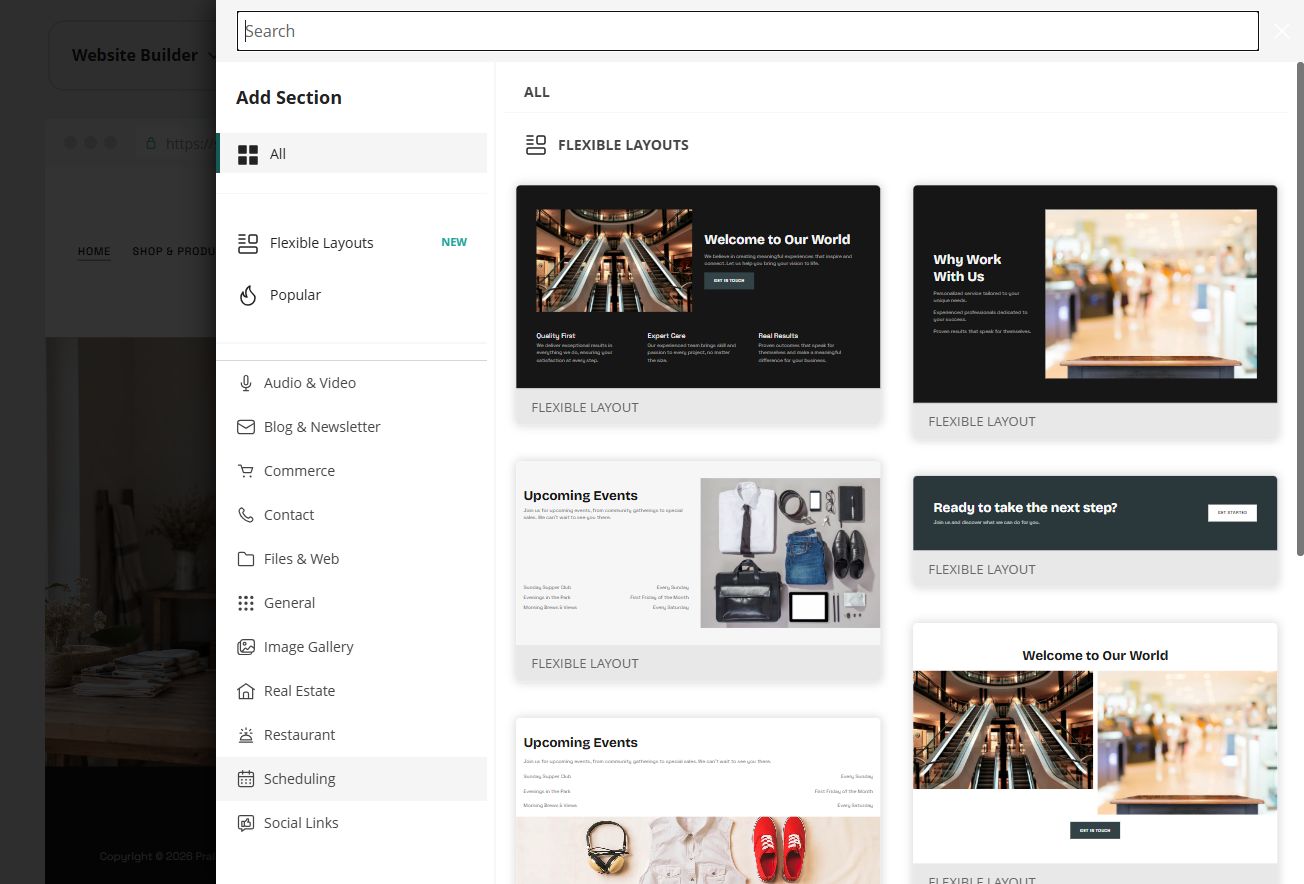This screenshot has height=884, width=1304.
Task: Open Flexible Layouts category icon
Action: point(248,243)
